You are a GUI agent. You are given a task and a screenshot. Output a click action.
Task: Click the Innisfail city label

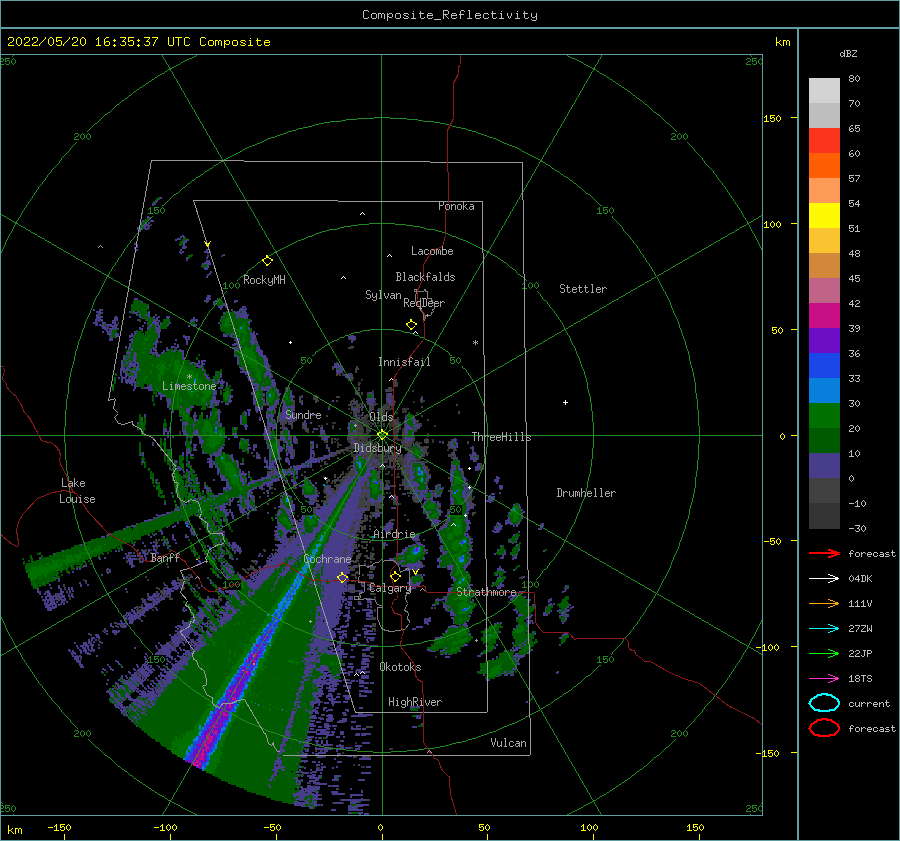(404, 362)
